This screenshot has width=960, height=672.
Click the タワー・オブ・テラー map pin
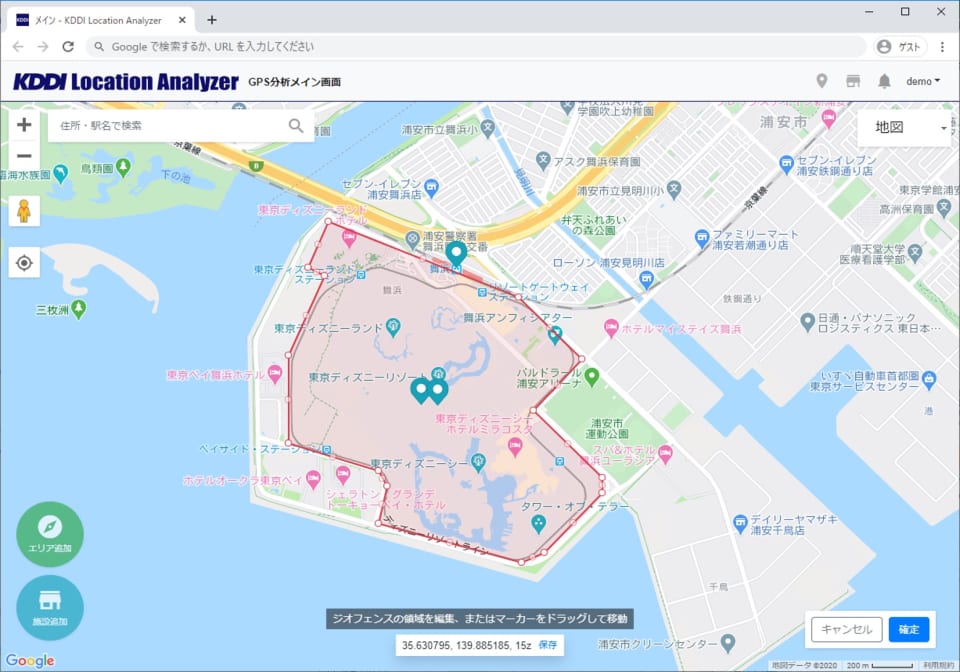click(x=538, y=524)
